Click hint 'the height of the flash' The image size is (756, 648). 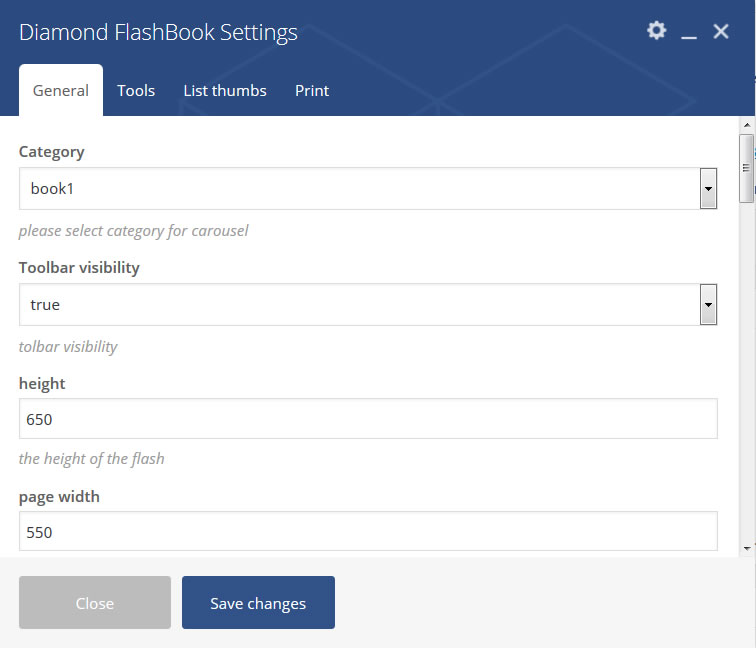click(92, 459)
